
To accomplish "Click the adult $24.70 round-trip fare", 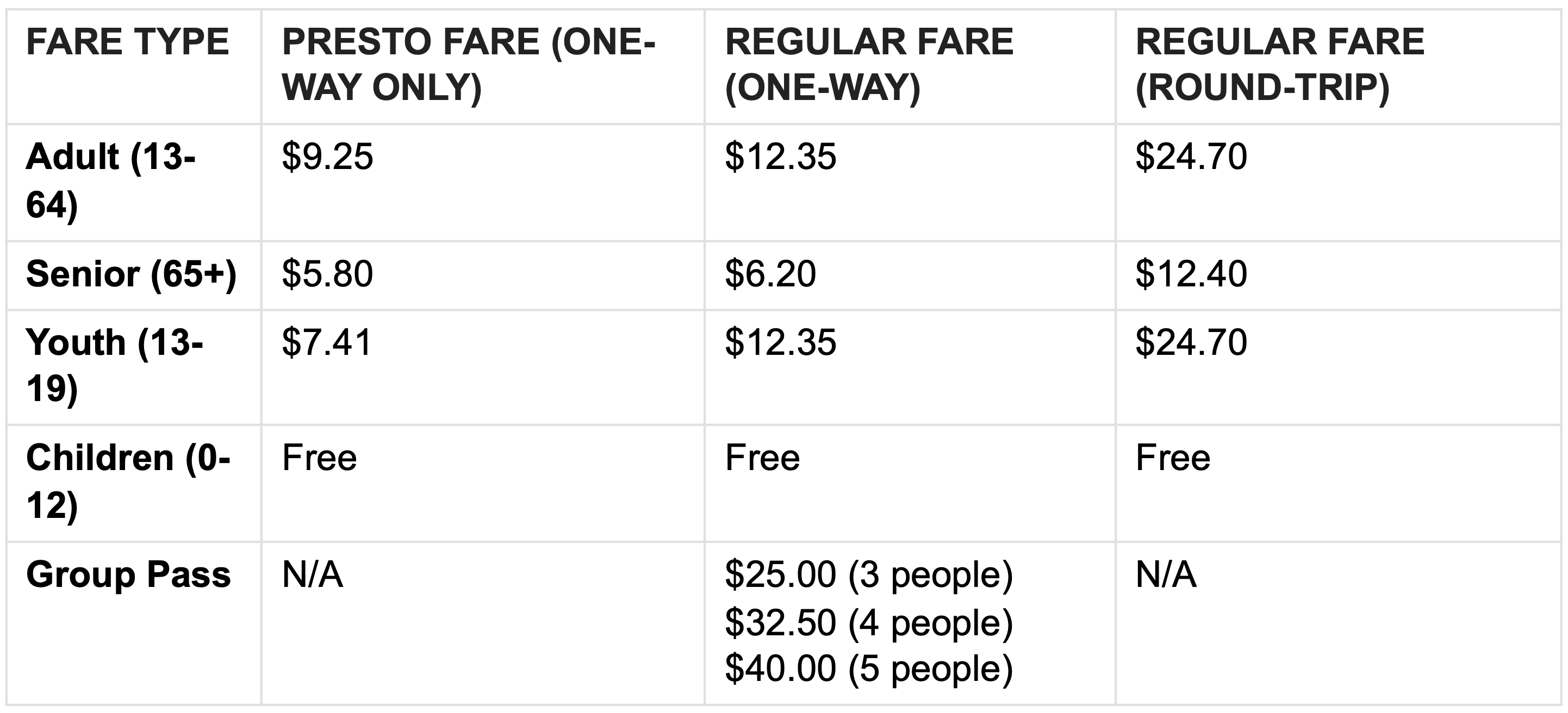I will coord(1191,157).
